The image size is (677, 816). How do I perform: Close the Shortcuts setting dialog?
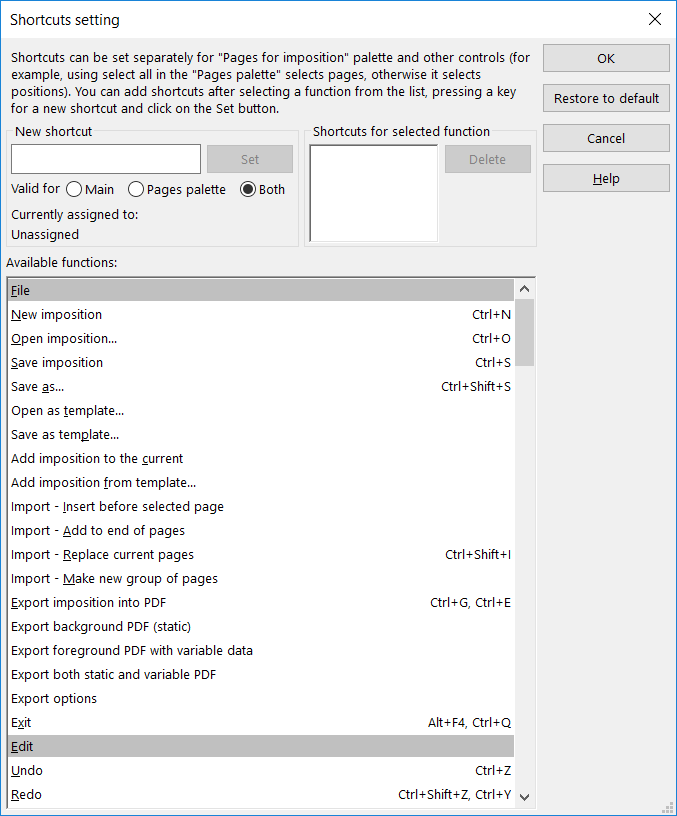[x=654, y=19]
